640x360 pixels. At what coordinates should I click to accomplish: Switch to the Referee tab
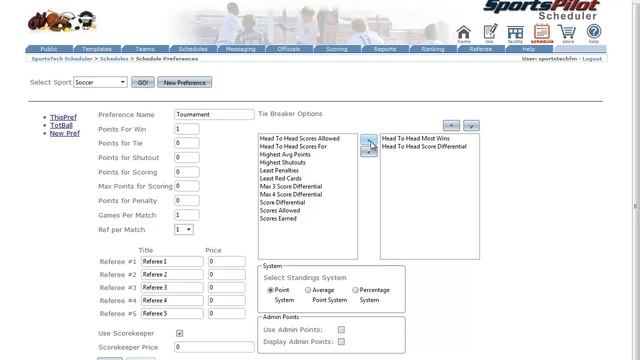tap(481, 49)
